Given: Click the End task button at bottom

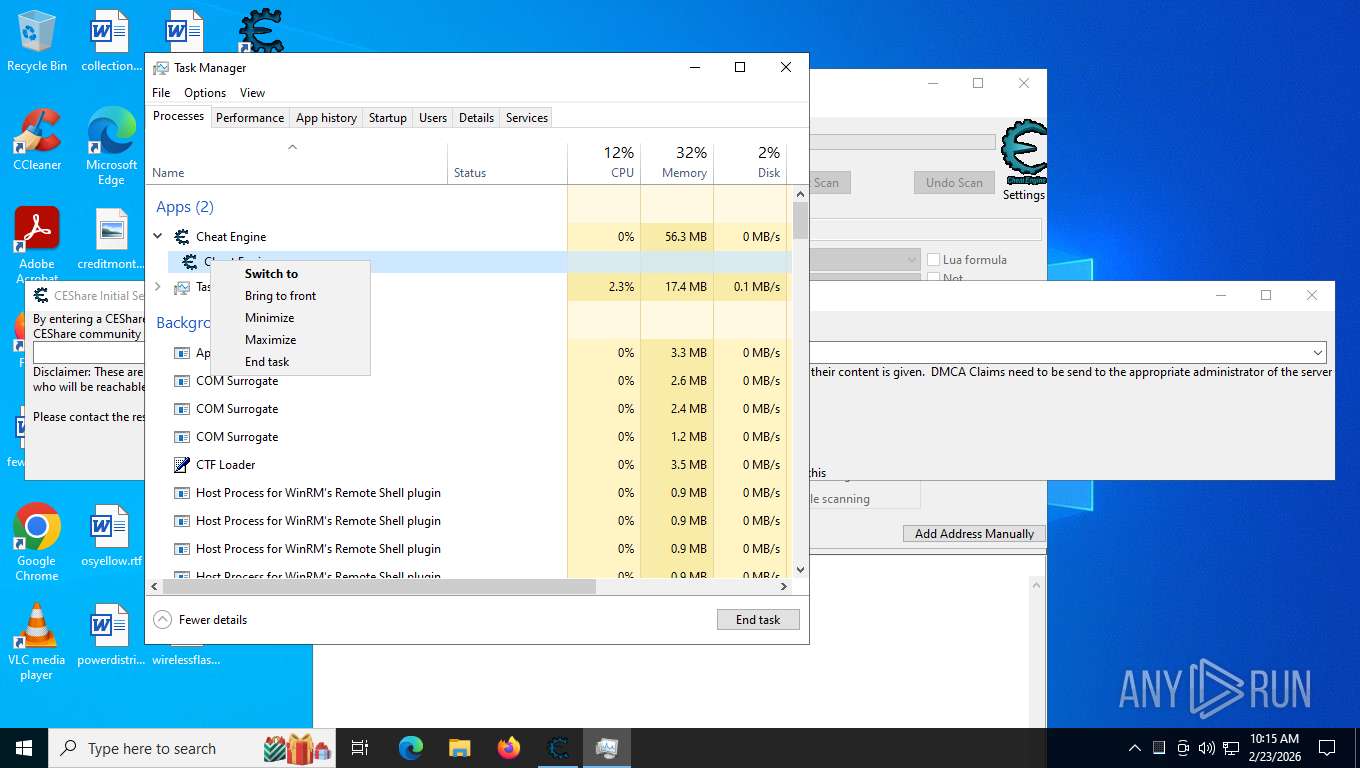Looking at the screenshot, I should [758, 620].
